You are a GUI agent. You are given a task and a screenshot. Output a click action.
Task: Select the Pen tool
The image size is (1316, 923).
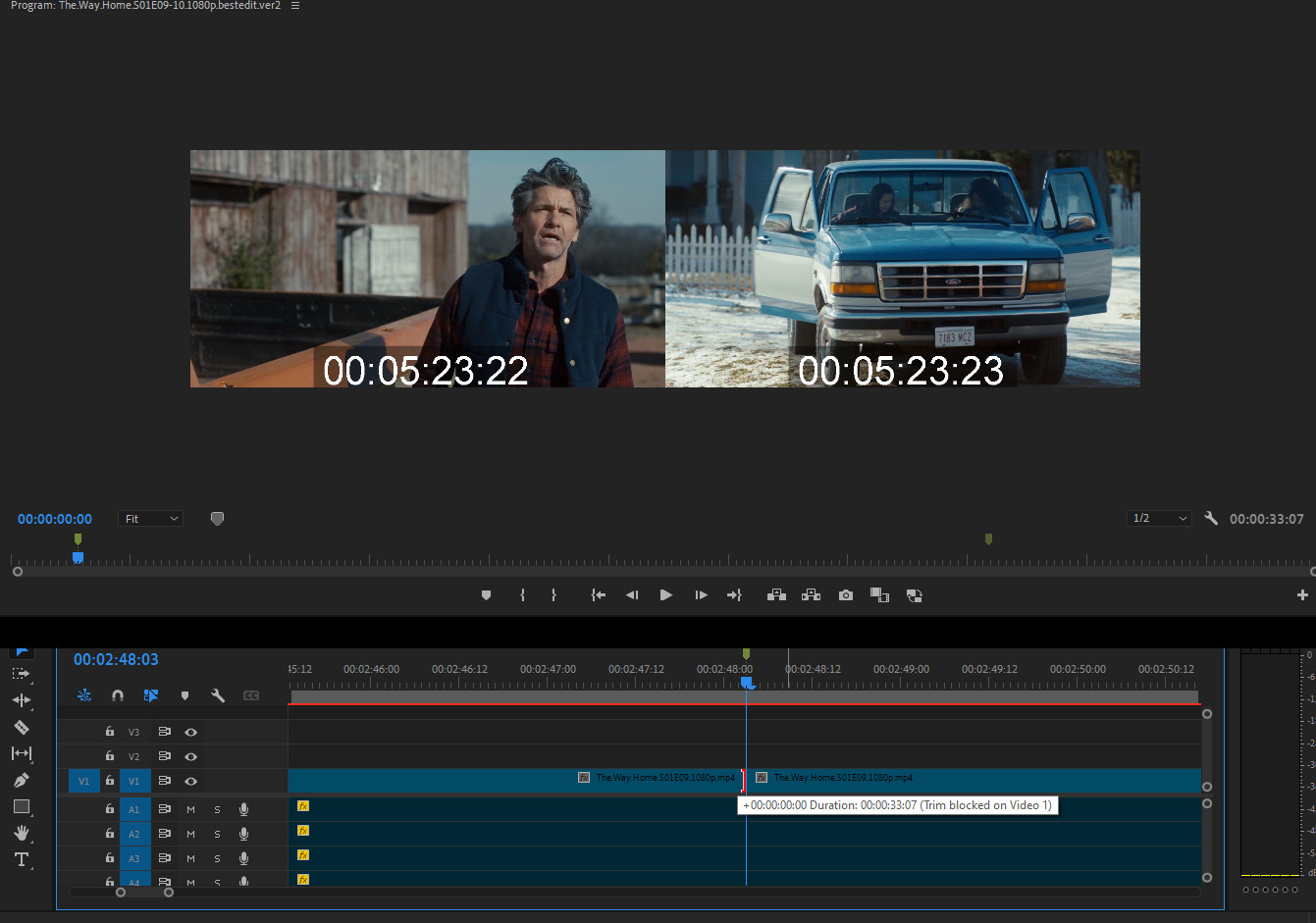pyautogui.click(x=21, y=780)
